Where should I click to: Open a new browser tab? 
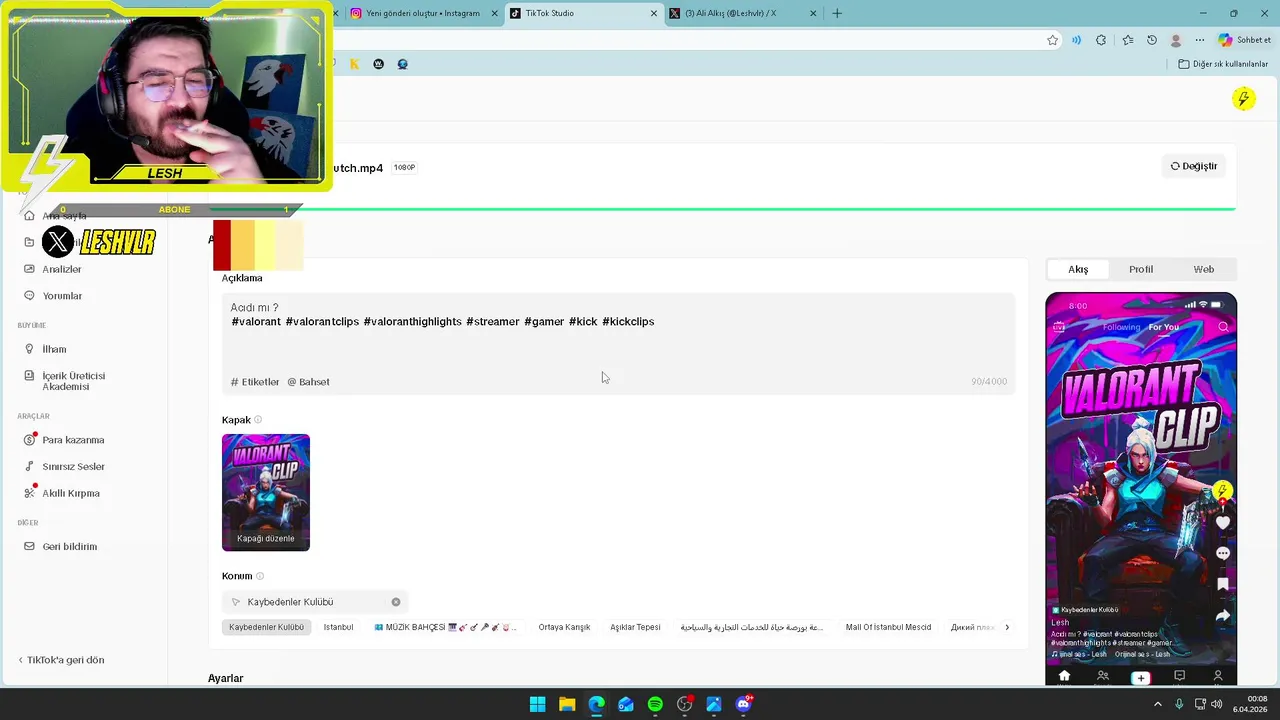pyautogui.click(x=837, y=13)
